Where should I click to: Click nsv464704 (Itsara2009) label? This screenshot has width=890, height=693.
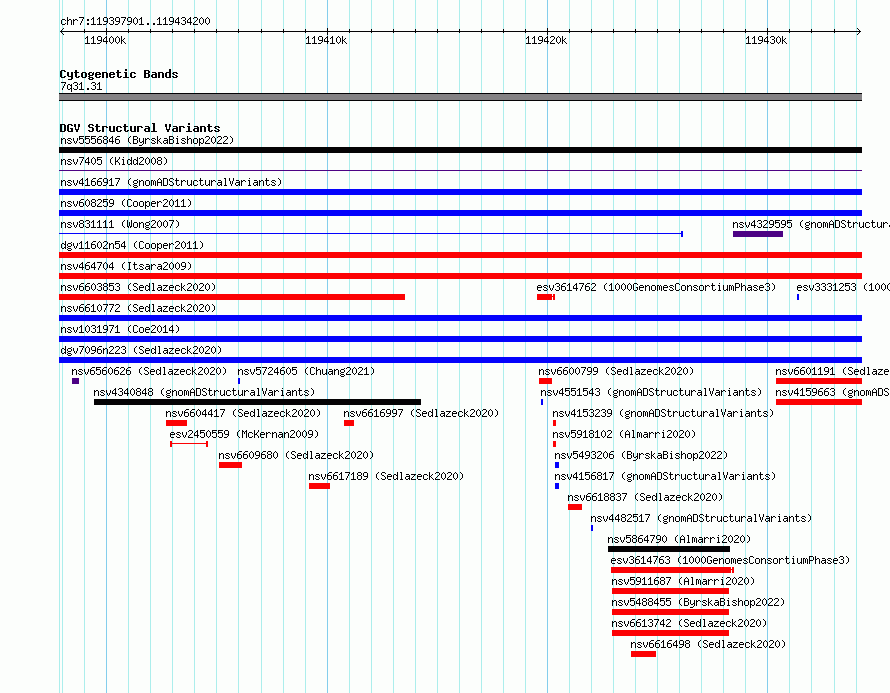(x=126, y=266)
